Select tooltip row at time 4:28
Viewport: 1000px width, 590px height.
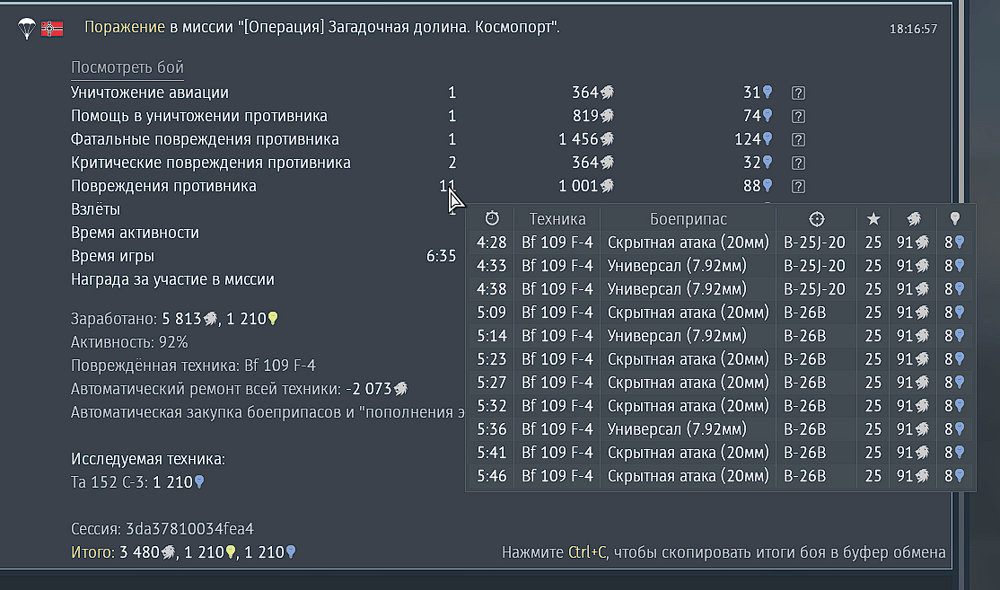pyautogui.click(x=720, y=242)
